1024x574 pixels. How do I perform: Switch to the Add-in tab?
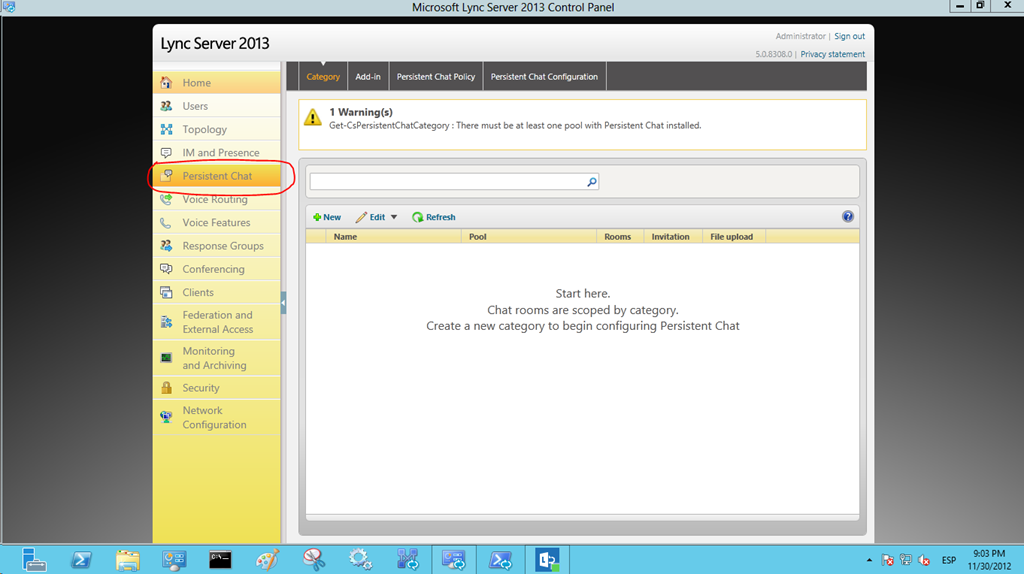368,77
